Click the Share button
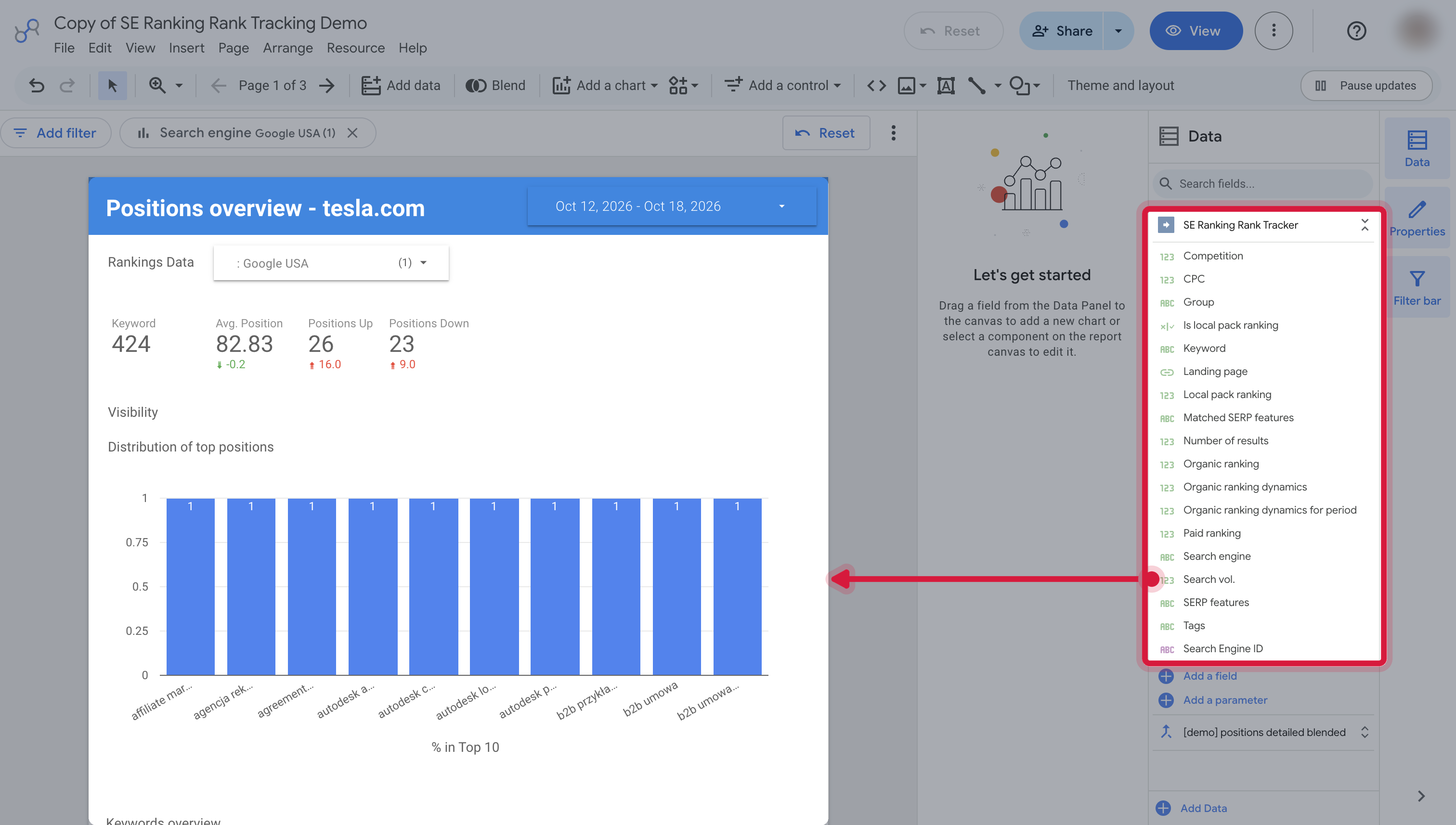1456x825 pixels. point(1062,31)
